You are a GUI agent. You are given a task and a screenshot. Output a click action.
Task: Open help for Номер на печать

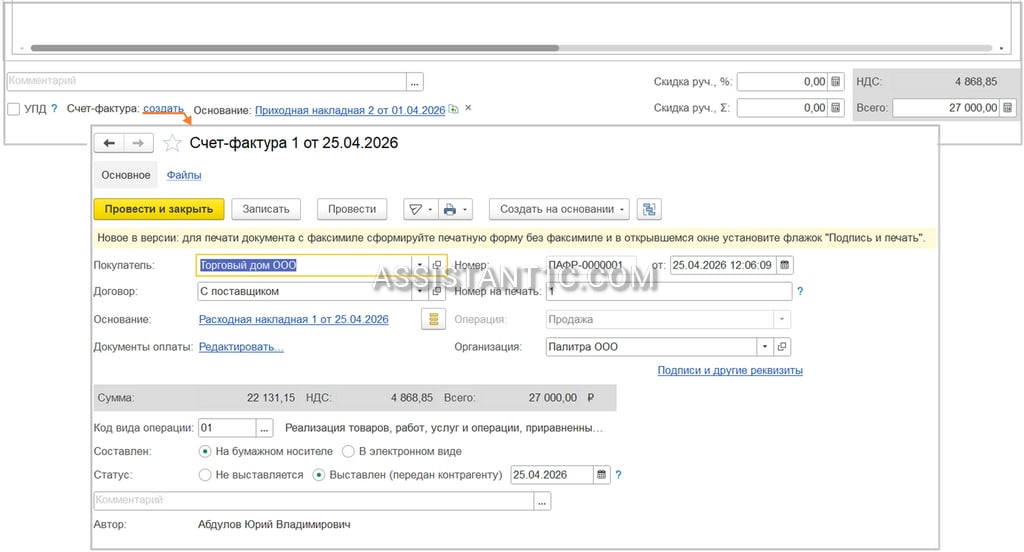point(800,291)
